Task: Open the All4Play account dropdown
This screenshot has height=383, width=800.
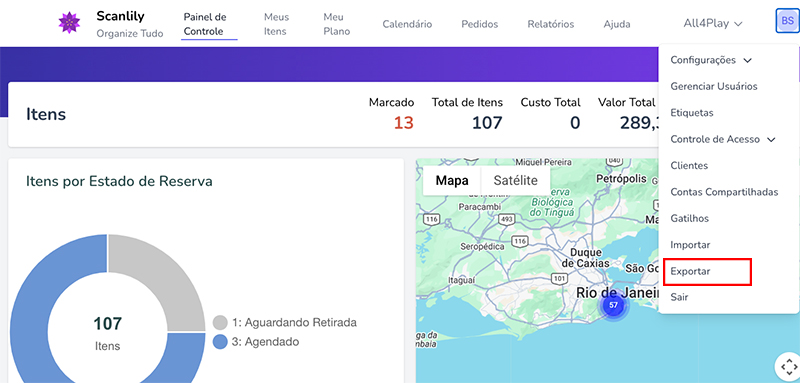Action: (712, 23)
